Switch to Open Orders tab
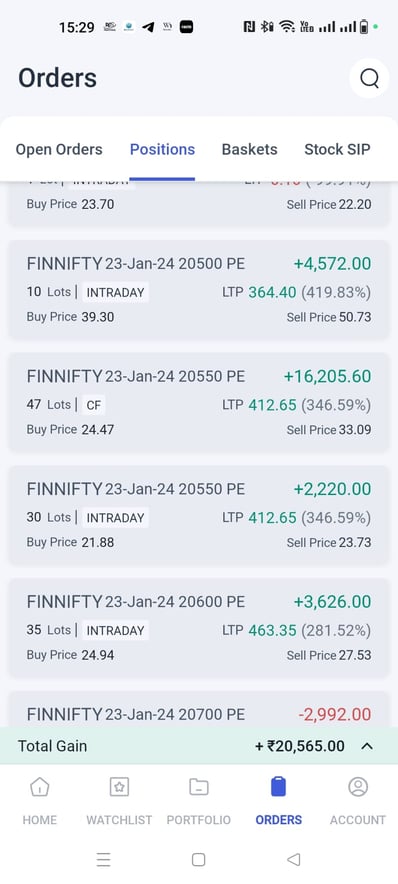The width and height of the screenshot is (398, 884). click(x=59, y=149)
